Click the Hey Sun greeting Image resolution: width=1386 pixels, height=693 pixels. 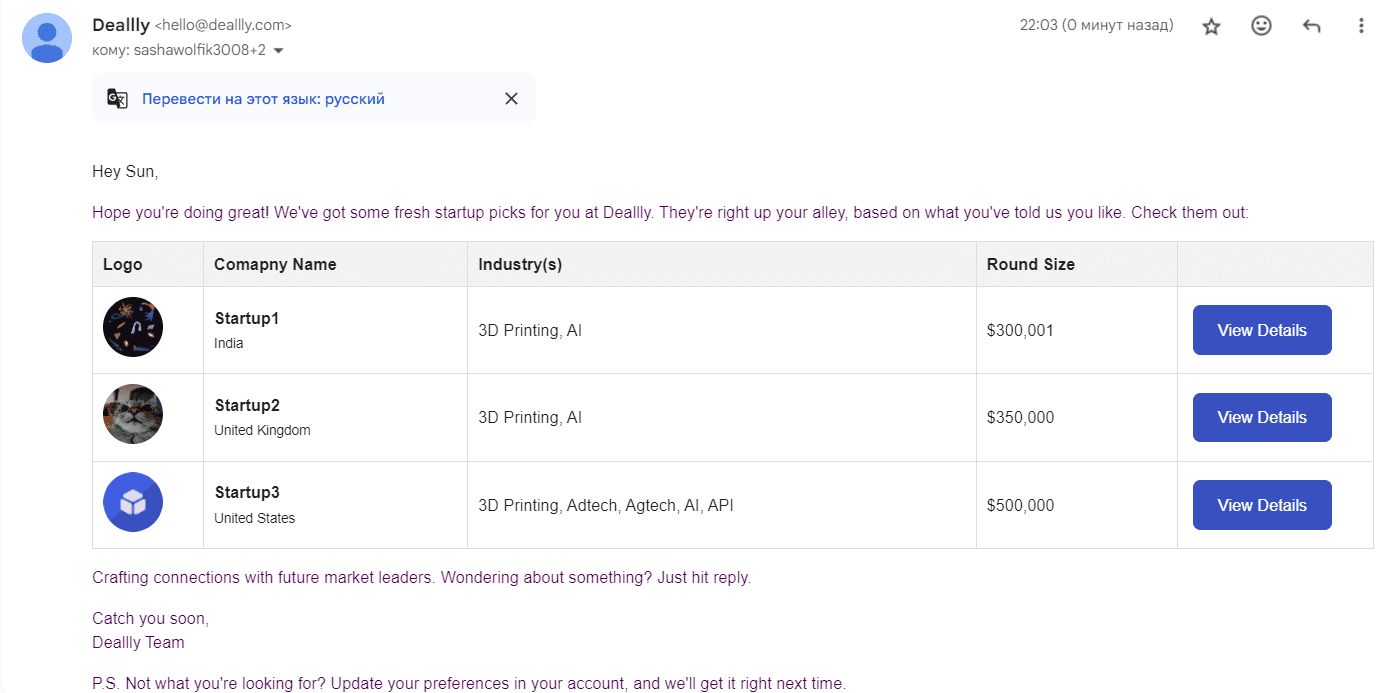tap(125, 172)
